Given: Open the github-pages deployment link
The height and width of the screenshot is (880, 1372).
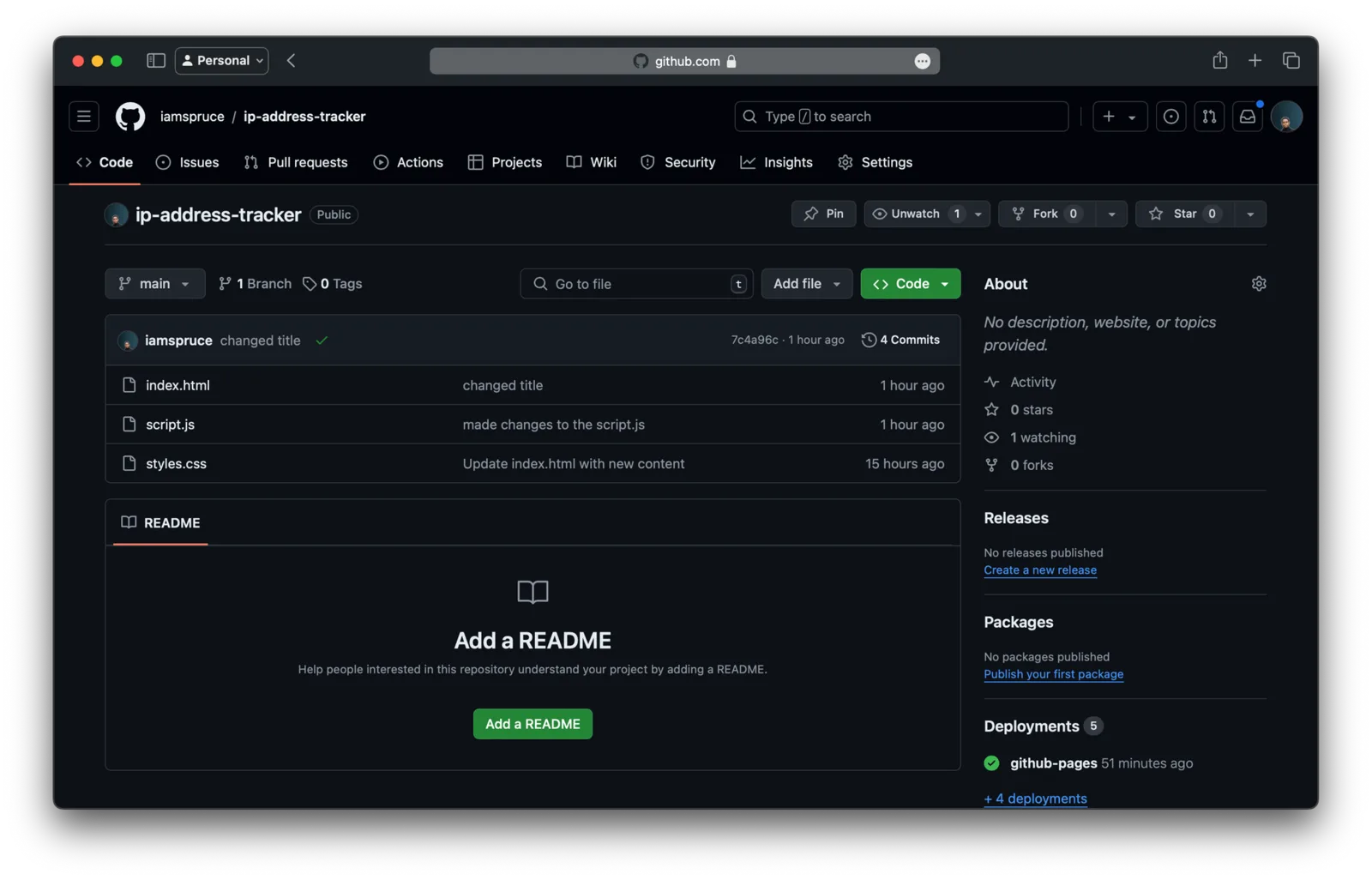Looking at the screenshot, I should coord(1053,763).
